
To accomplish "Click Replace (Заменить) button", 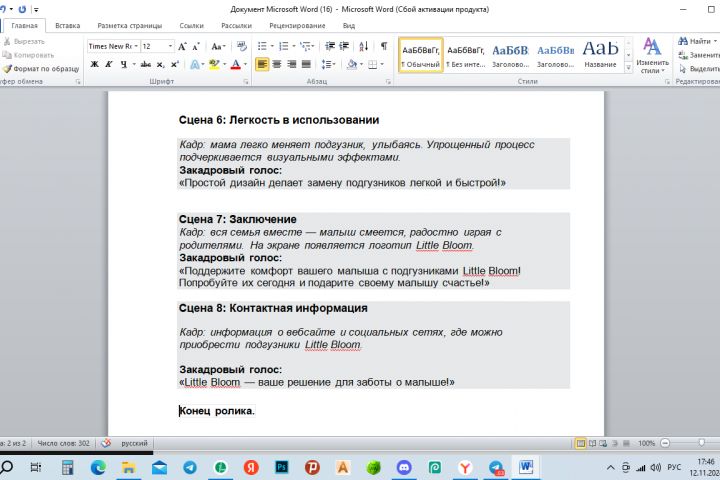I will point(699,55).
